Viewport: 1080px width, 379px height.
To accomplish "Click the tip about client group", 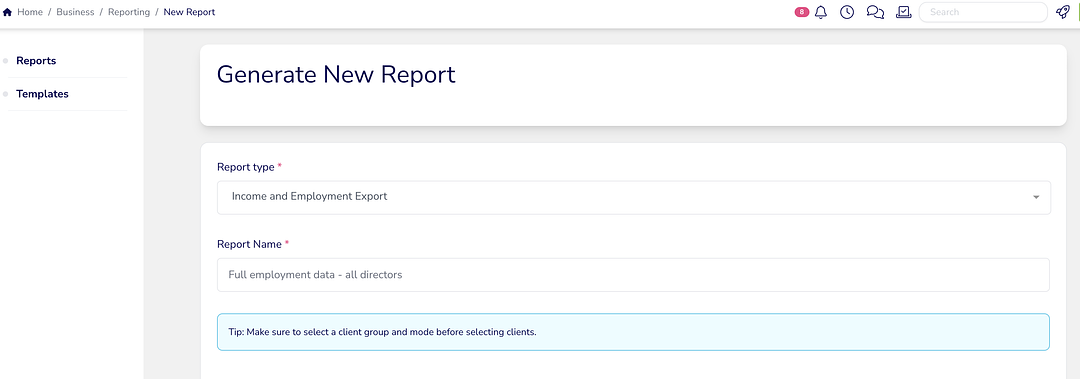I will click(x=633, y=332).
